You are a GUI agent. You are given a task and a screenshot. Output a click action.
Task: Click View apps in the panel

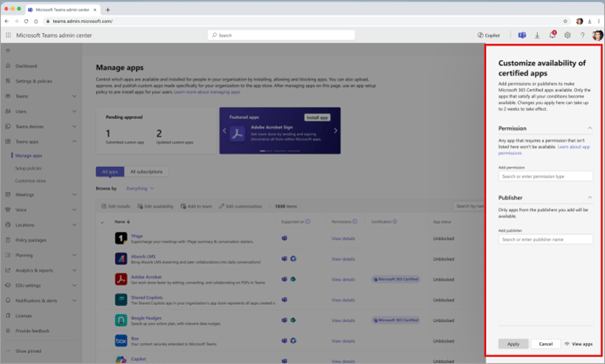[x=578, y=344]
